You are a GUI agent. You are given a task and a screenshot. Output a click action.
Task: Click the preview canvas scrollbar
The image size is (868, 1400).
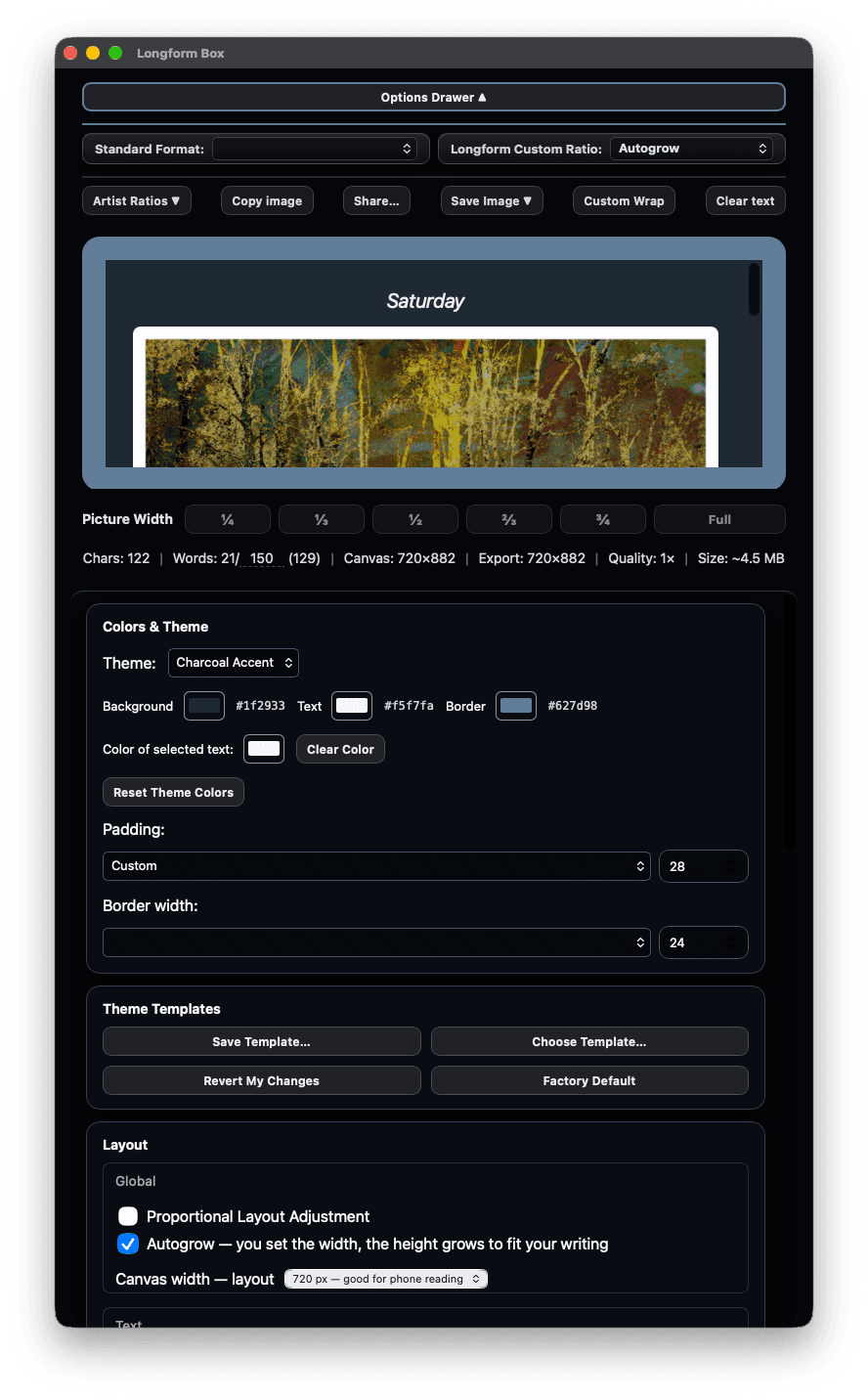[x=754, y=289]
